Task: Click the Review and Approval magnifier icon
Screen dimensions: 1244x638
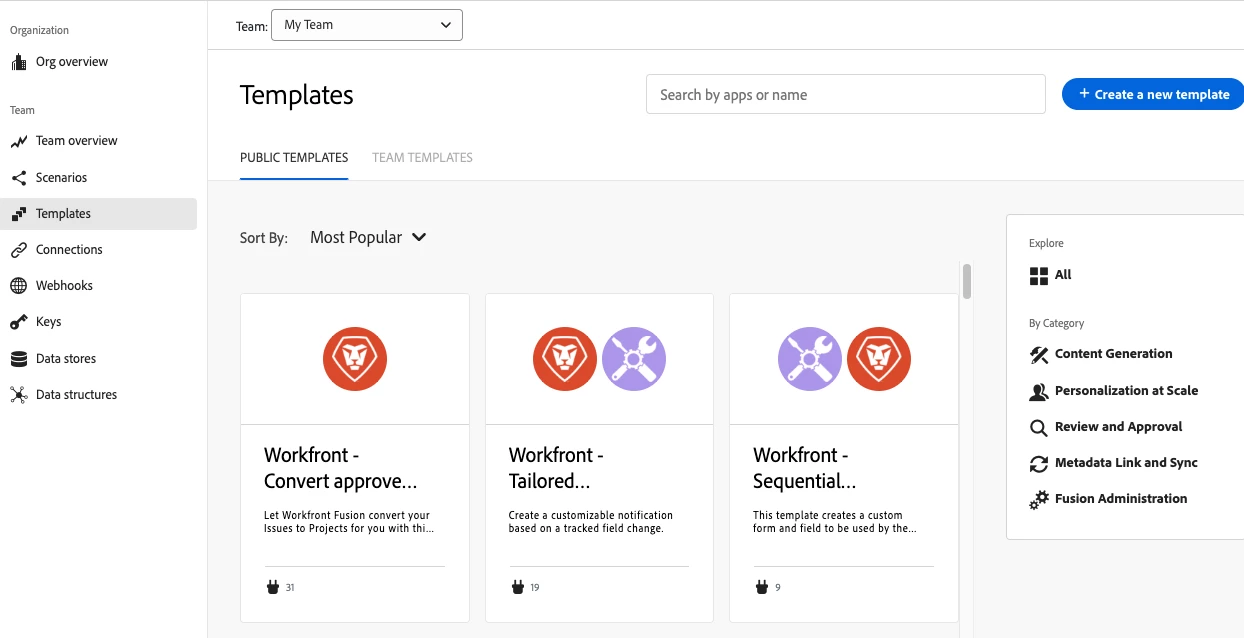Action: click(x=1039, y=428)
